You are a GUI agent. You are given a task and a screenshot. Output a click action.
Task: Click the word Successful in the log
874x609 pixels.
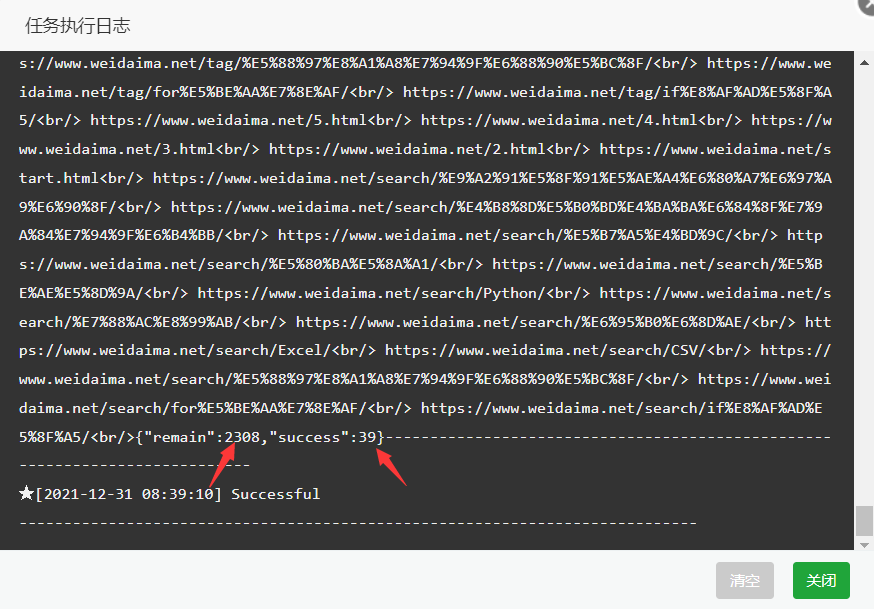click(x=275, y=494)
